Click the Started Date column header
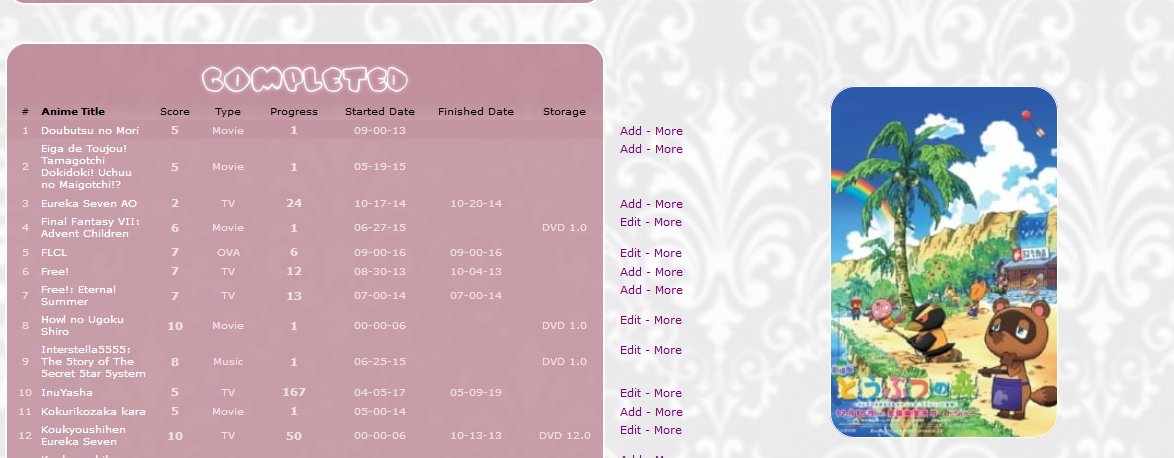The width and height of the screenshot is (1174, 458). click(379, 111)
